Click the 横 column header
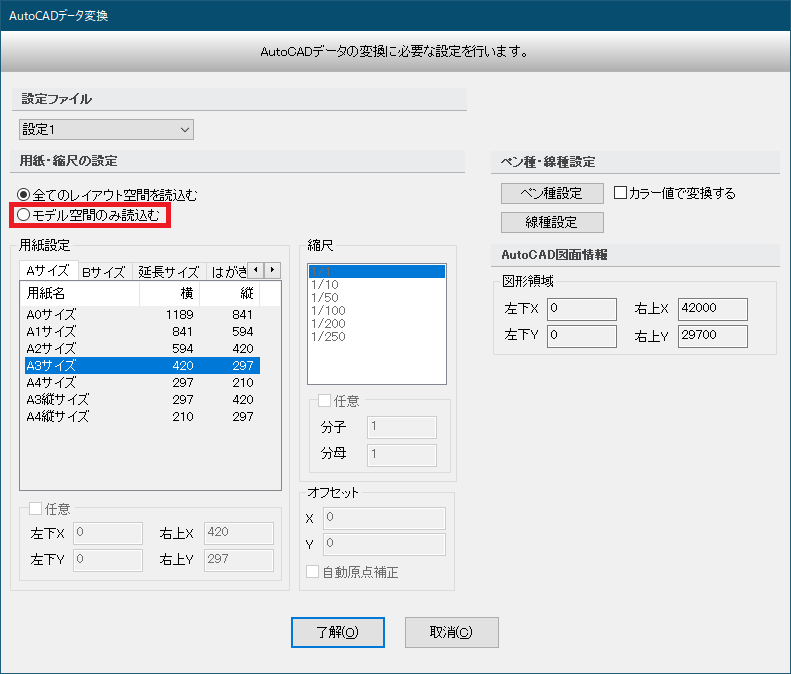The width and height of the screenshot is (791, 674). tap(170, 293)
